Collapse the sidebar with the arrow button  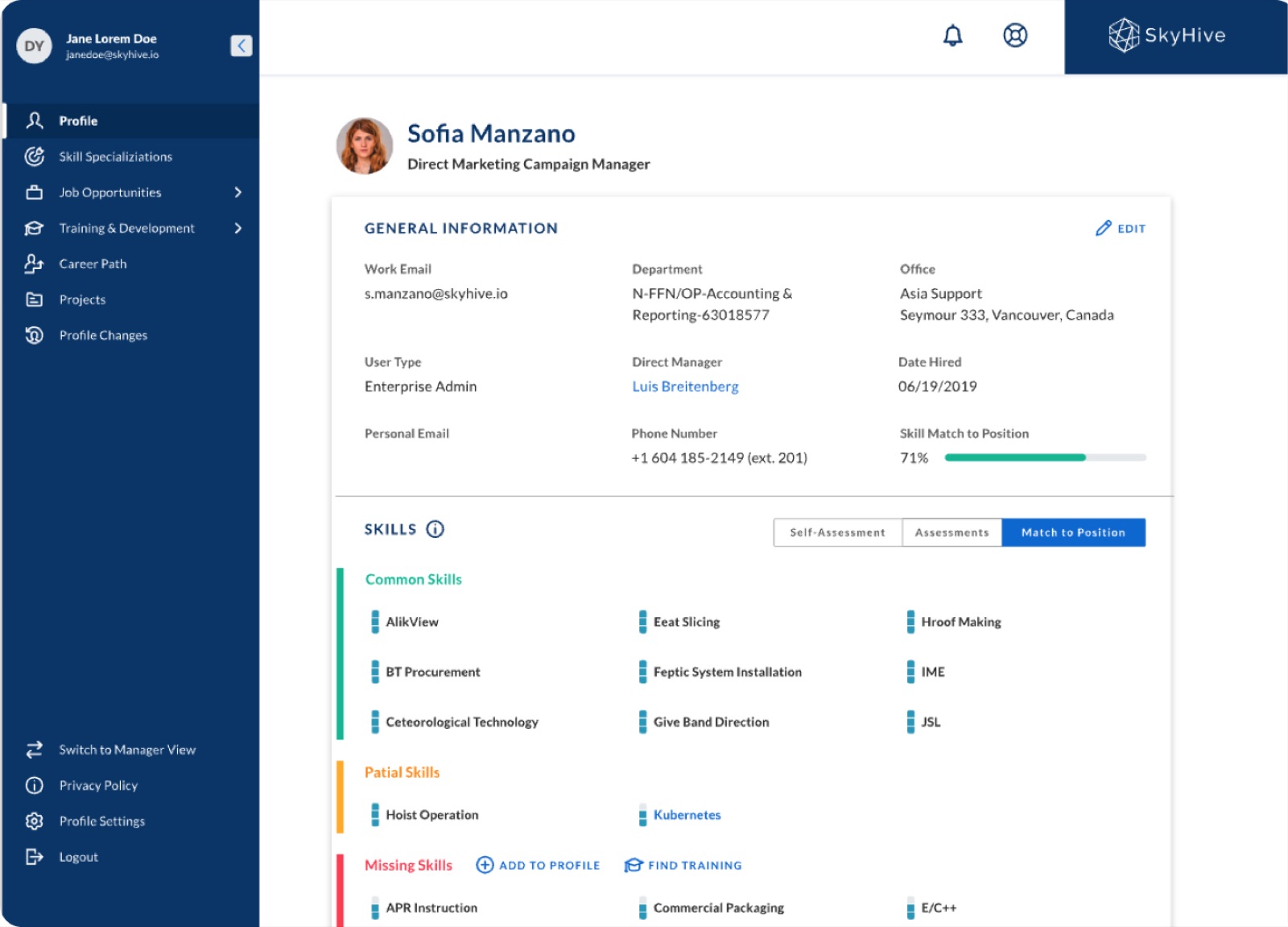(x=242, y=46)
